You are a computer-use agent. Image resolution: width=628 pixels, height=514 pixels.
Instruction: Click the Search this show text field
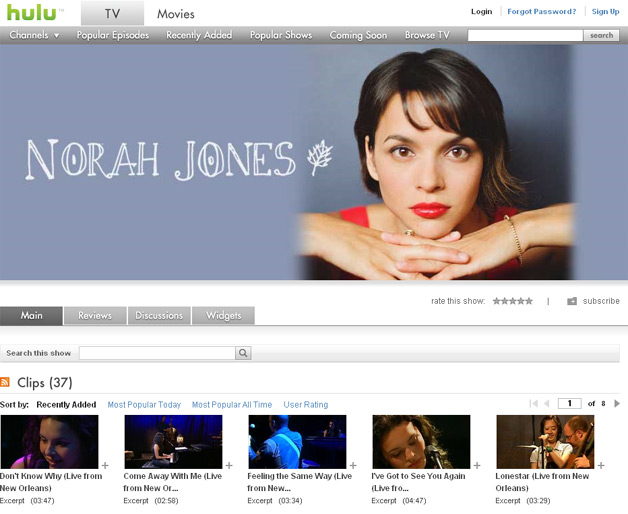[157, 353]
